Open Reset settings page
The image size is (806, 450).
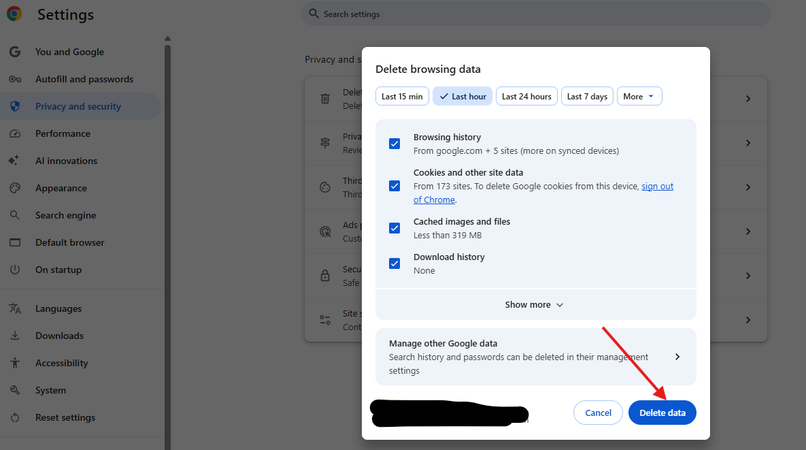point(65,418)
